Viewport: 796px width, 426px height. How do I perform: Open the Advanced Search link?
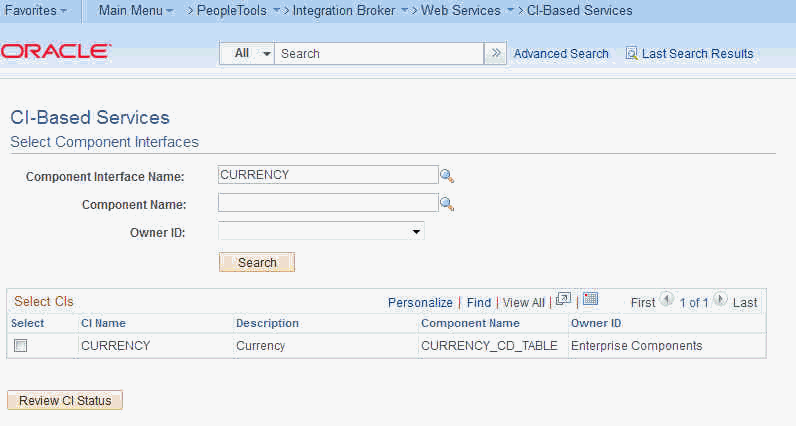(x=561, y=54)
